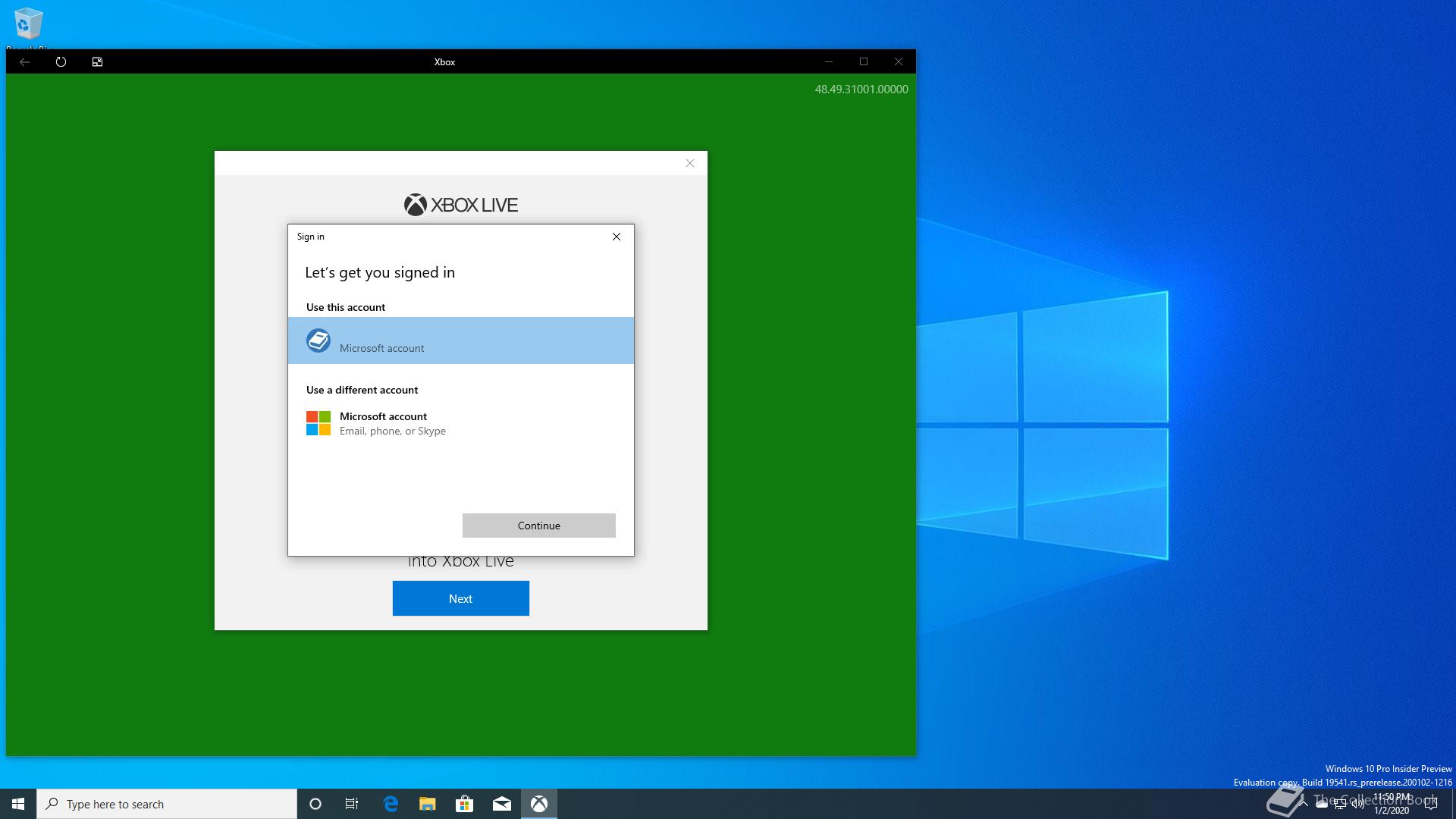Open the Action Center notifications icon

1431,804
